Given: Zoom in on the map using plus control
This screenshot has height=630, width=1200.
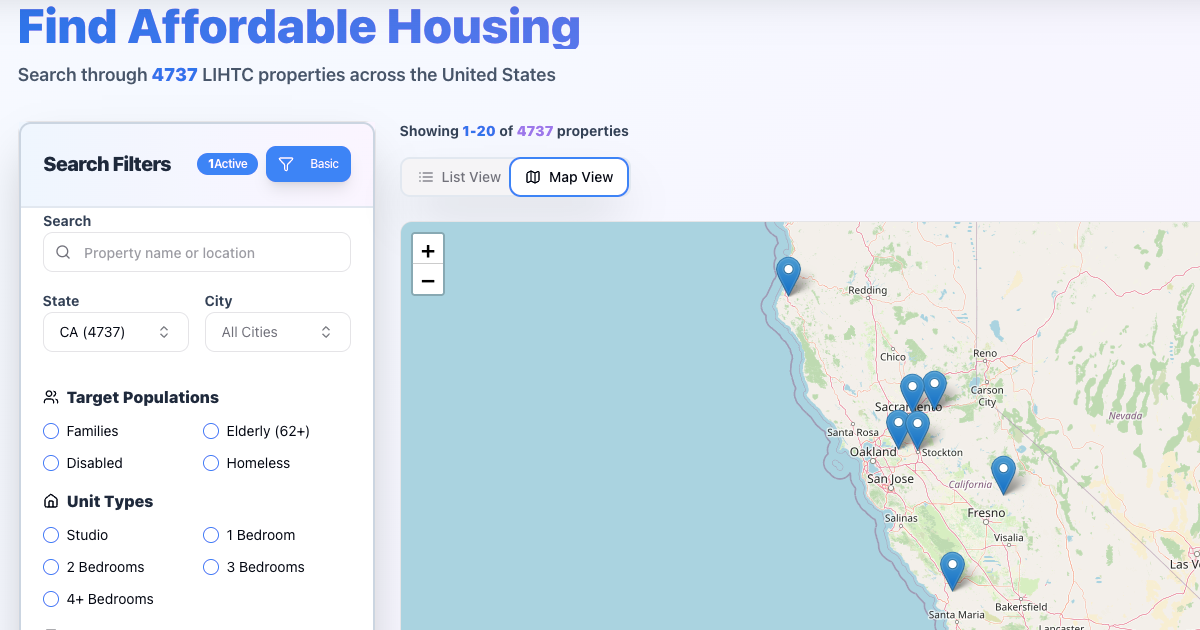Looking at the screenshot, I should point(427,249).
